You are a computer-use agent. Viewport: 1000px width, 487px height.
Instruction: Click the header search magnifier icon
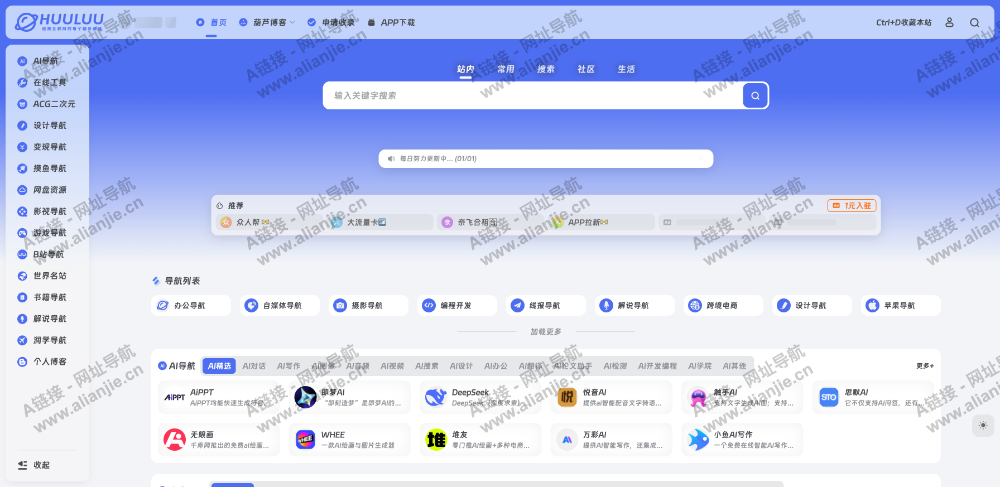tap(974, 22)
